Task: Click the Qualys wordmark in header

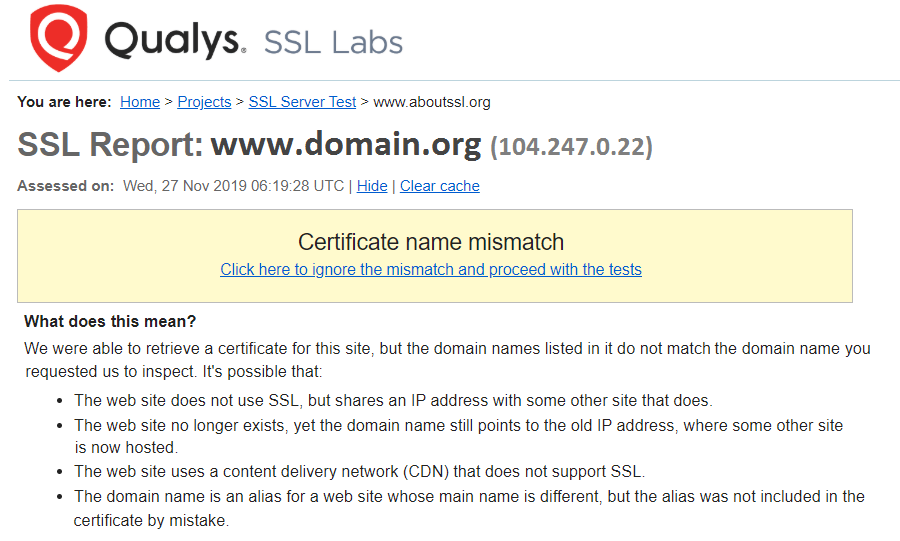Action: click(x=175, y=41)
